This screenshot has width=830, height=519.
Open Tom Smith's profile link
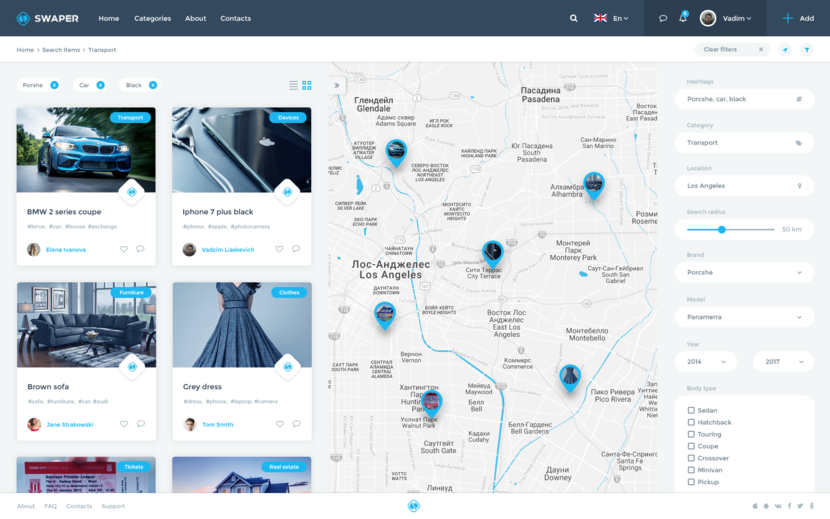tap(218, 424)
